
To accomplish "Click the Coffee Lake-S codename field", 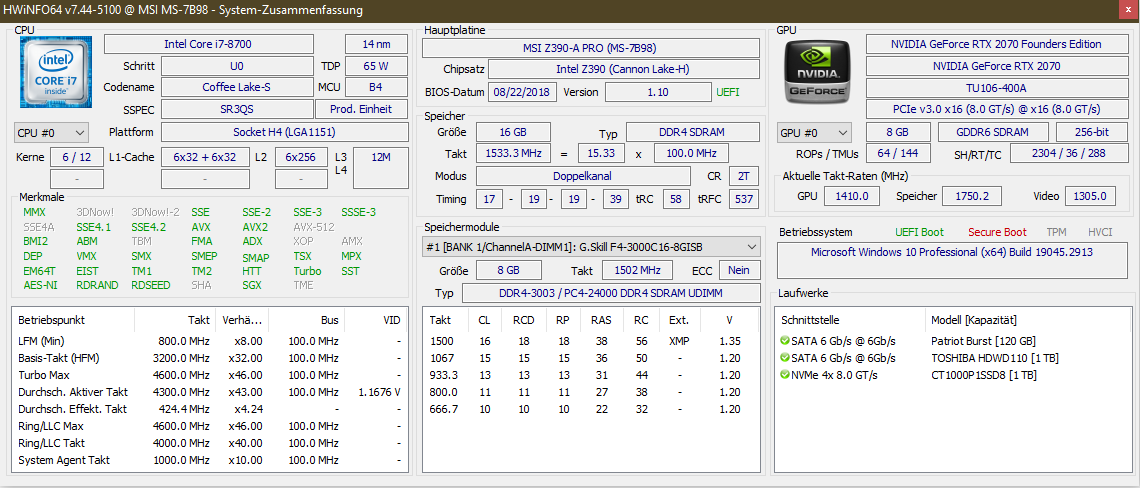I will point(236,87).
